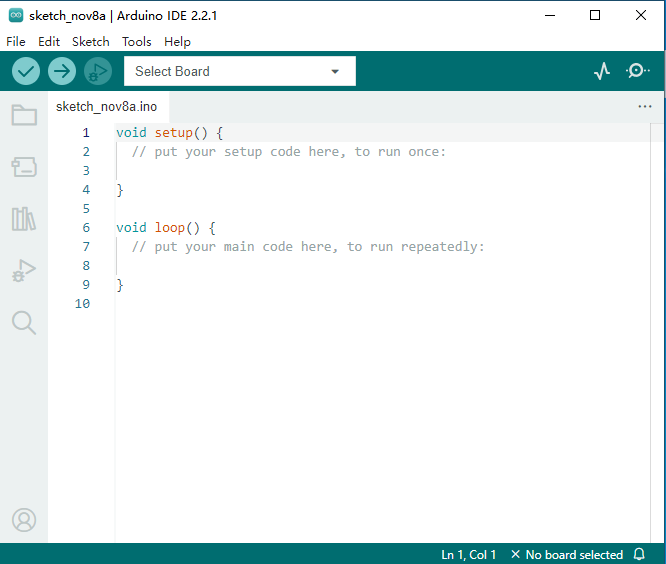Image resolution: width=666 pixels, height=564 pixels.
Task: Click the Arduino logo in the title bar
Action: pos(16,15)
